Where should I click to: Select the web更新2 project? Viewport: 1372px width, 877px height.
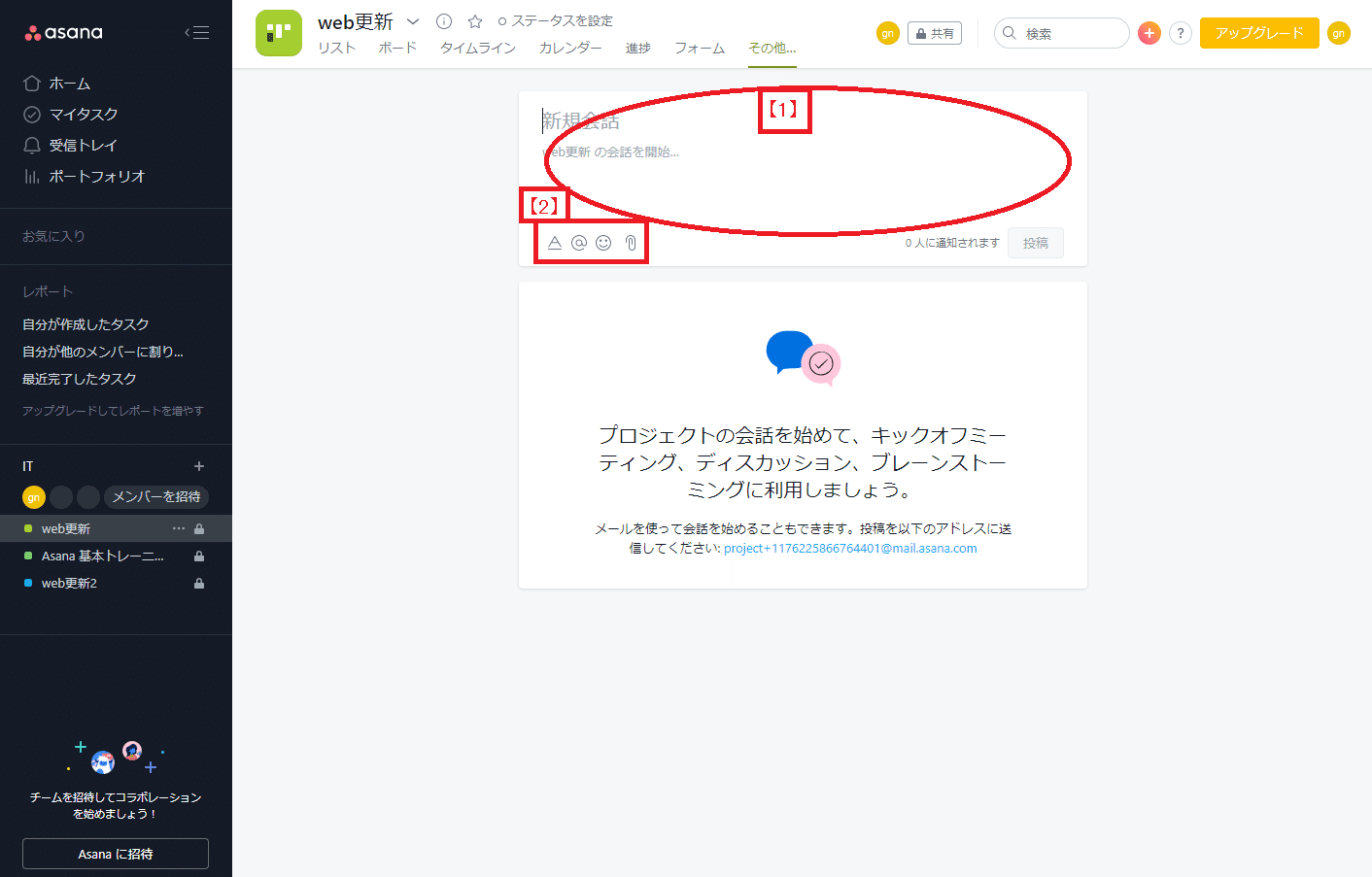click(x=69, y=584)
